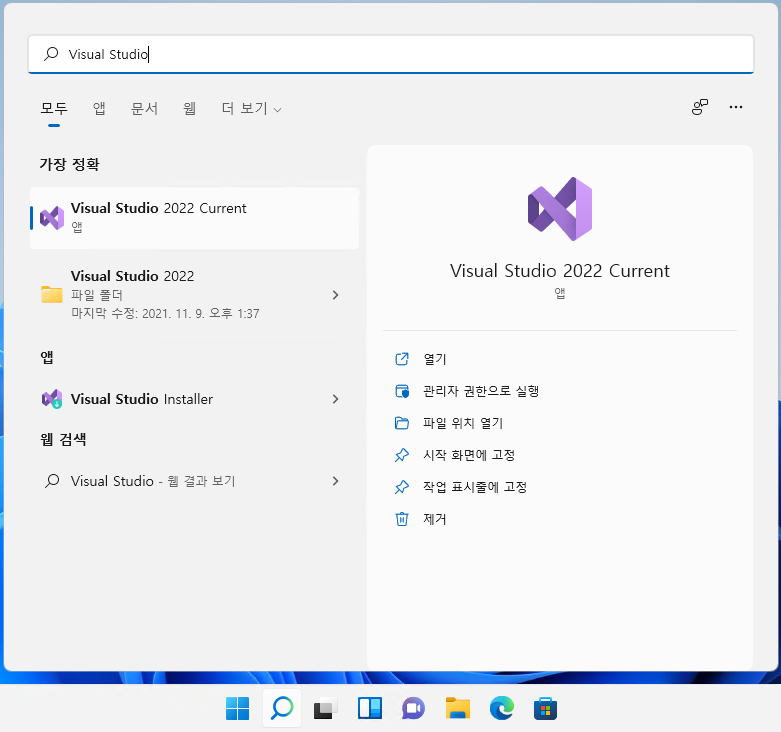The image size is (781, 732).
Task: Expand the 더 보기 dropdown
Action: pos(252,109)
